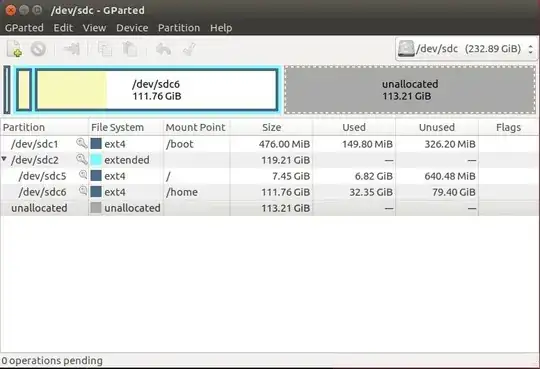Click the Flags column header
540x369 pixels.
click(508, 127)
